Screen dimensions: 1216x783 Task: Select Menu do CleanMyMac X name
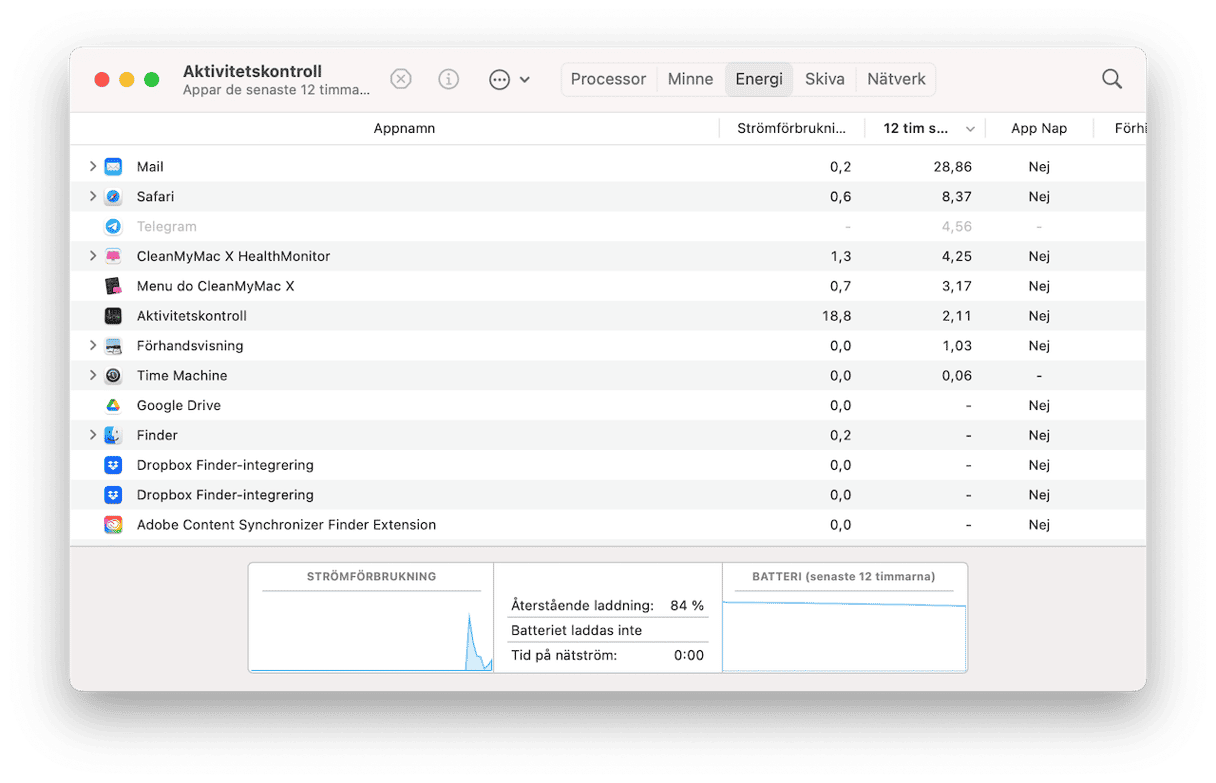(x=215, y=286)
